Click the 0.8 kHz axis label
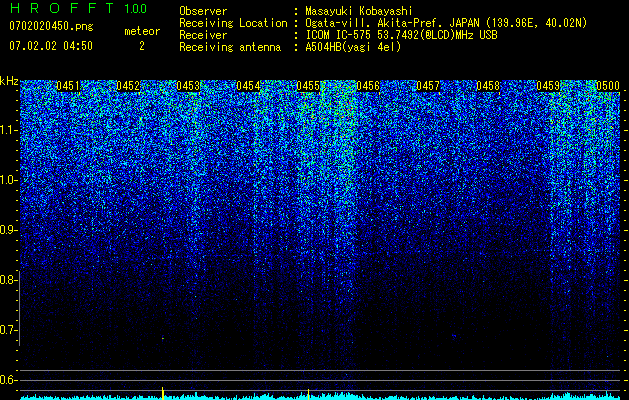The image size is (629, 400). click(x=9, y=280)
